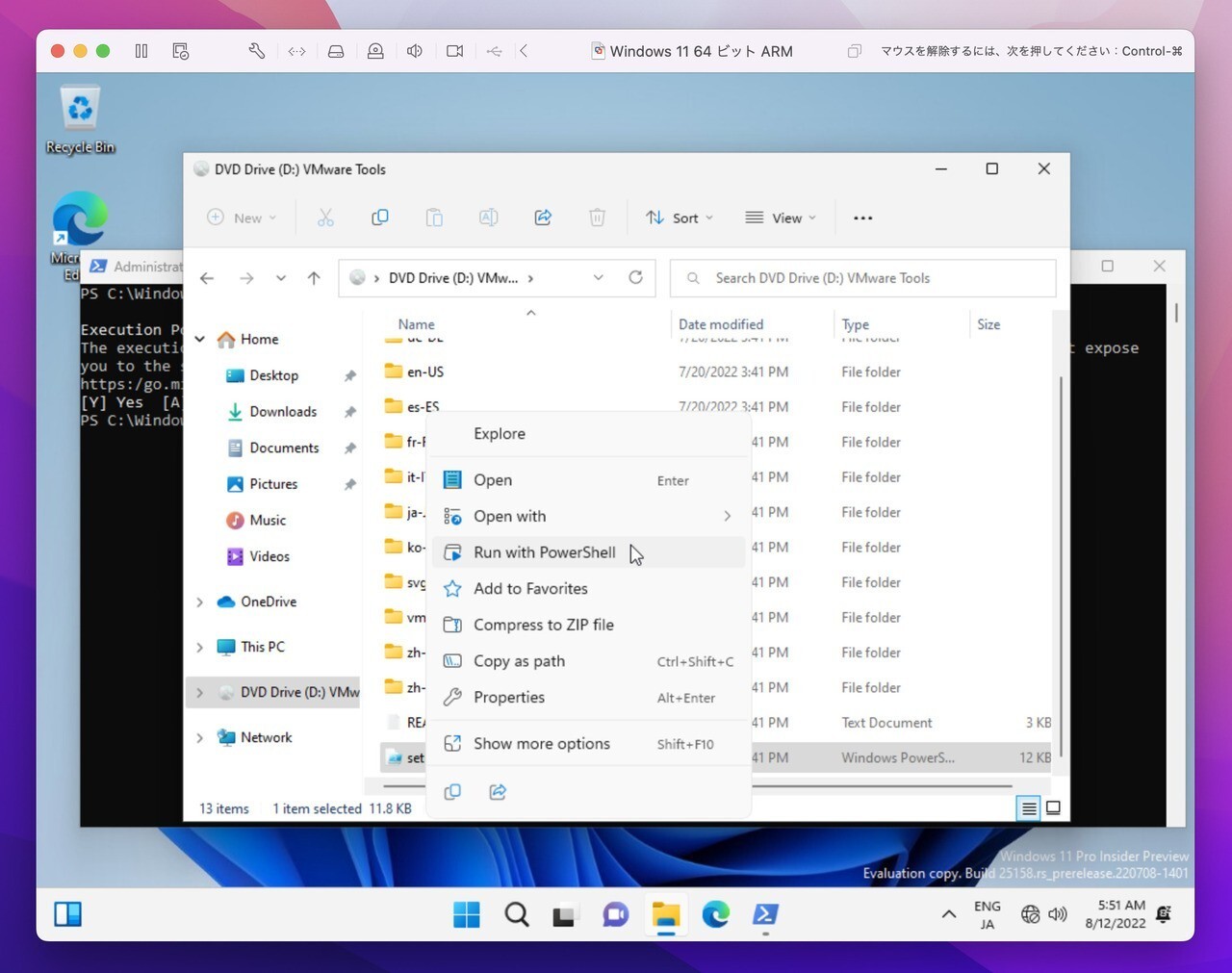The height and width of the screenshot is (973, 1232).
Task: Expand the OneDrive tree node
Action: (x=199, y=602)
